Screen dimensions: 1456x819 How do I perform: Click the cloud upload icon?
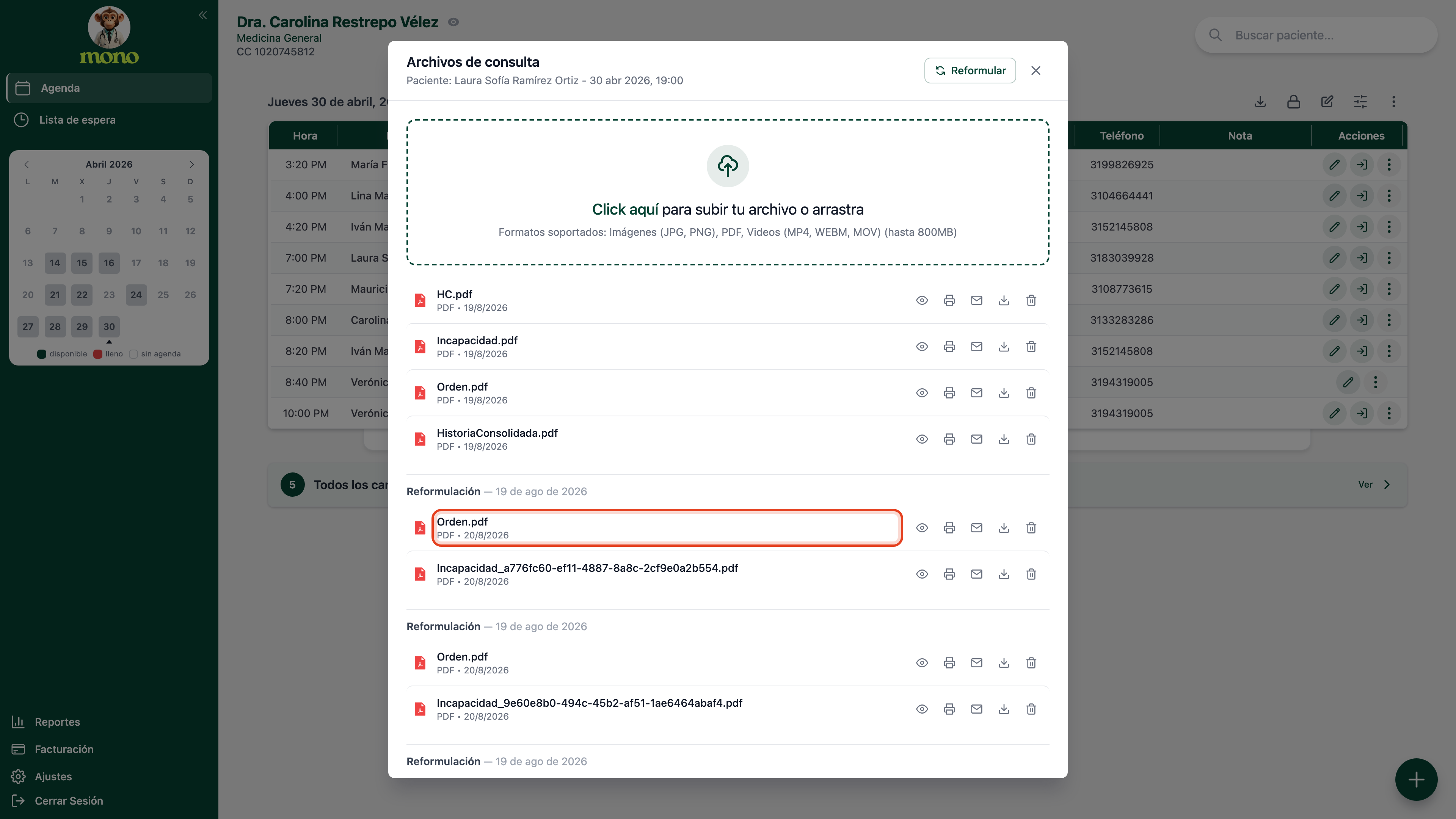click(x=728, y=166)
